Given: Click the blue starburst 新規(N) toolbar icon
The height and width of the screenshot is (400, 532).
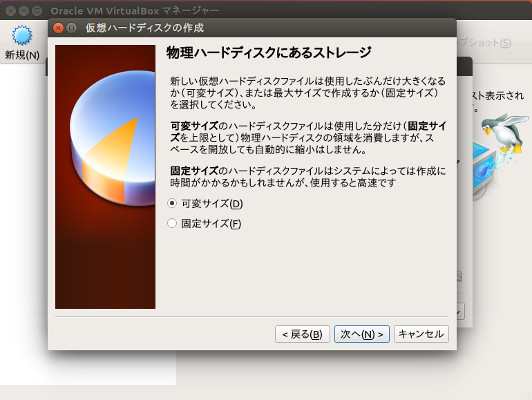Looking at the screenshot, I should pyautogui.click(x=22, y=35).
